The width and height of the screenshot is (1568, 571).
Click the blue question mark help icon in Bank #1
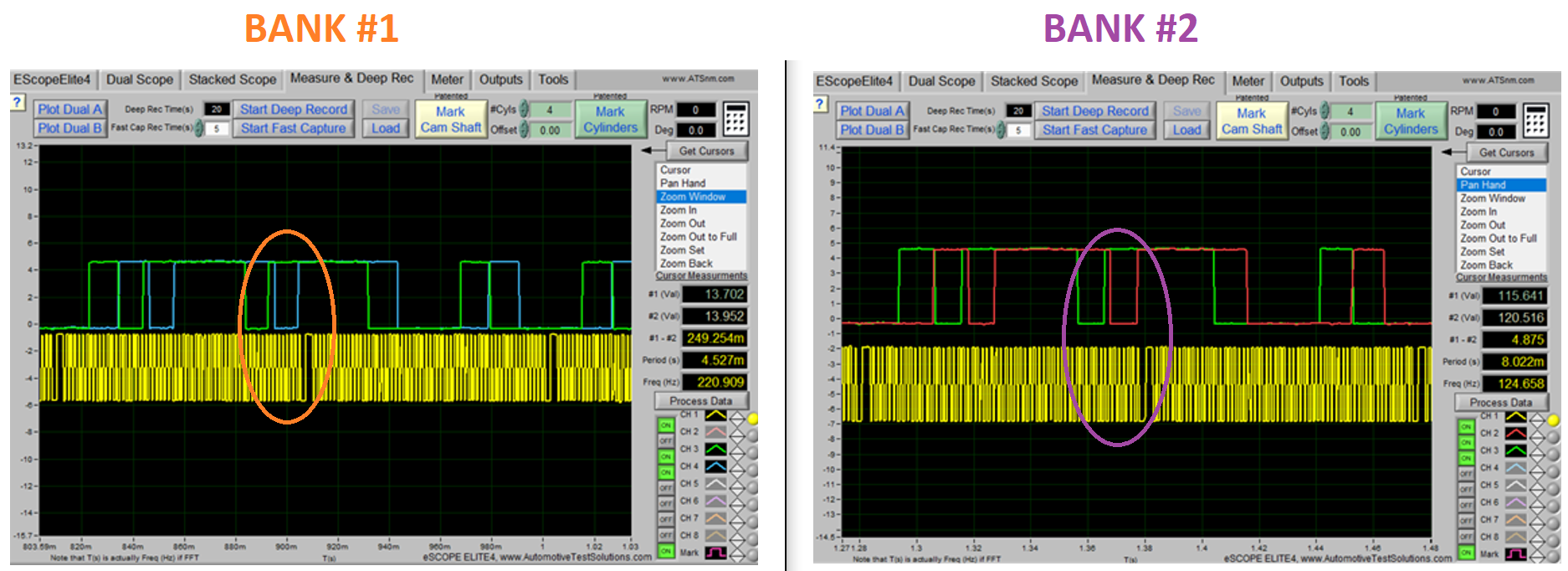[x=18, y=102]
